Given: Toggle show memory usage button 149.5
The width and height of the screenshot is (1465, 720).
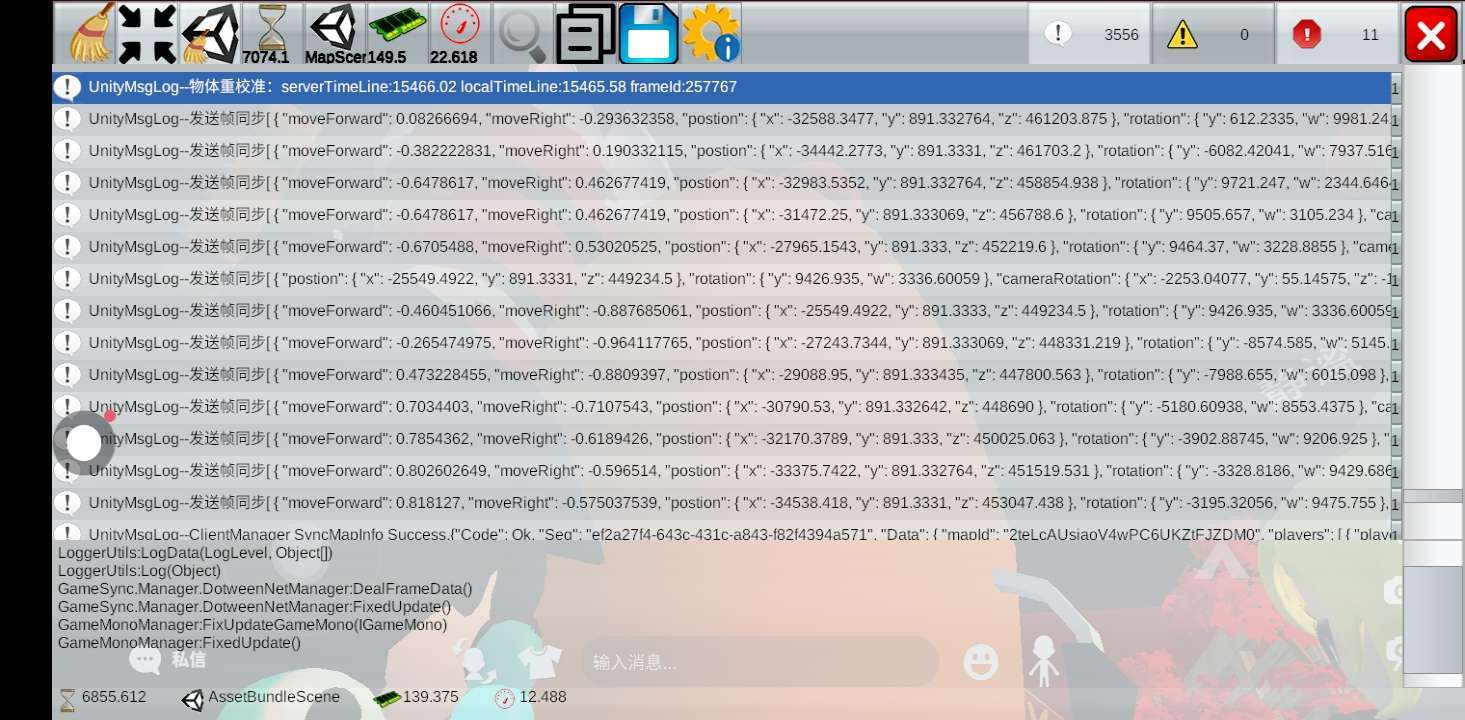Looking at the screenshot, I should [397, 34].
